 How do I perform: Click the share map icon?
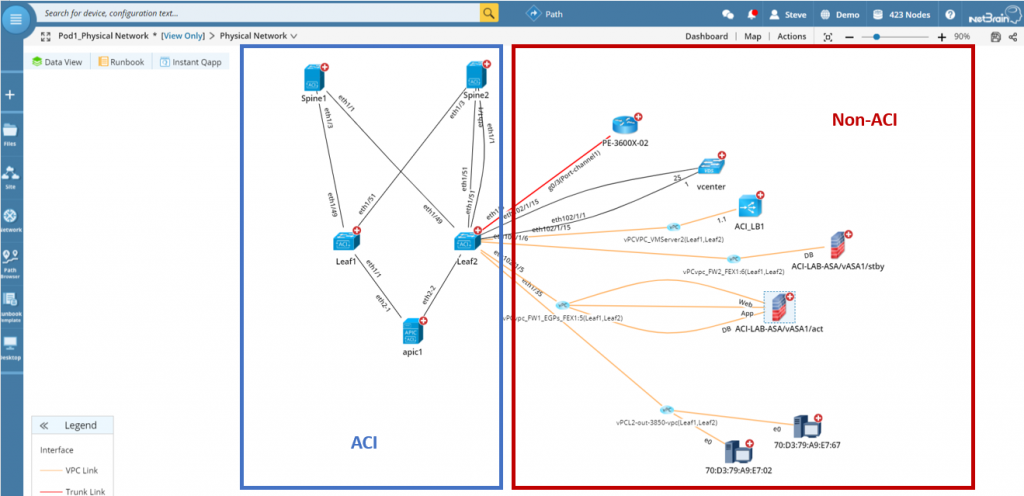point(1013,37)
